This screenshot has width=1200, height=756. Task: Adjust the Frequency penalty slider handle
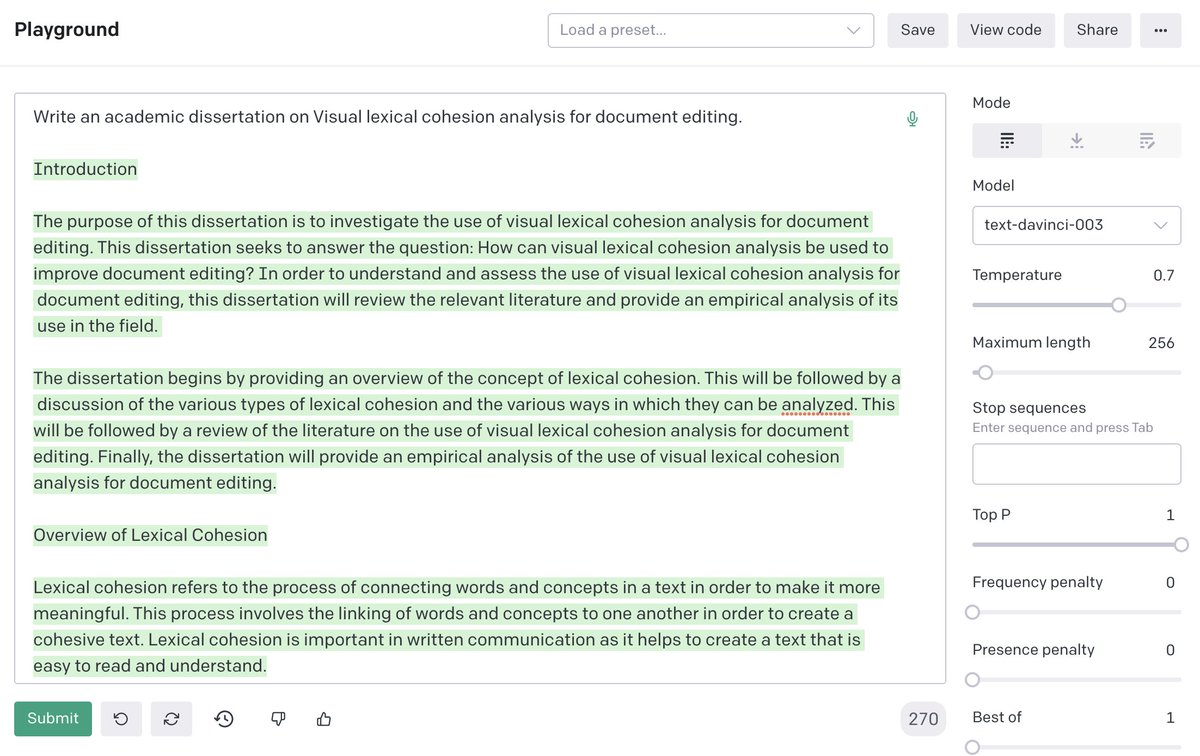coord(972,612)
